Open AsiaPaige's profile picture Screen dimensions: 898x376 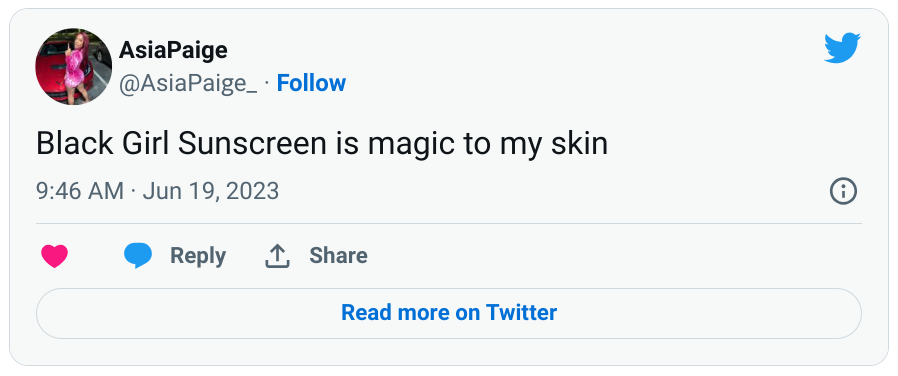[73, 66]
